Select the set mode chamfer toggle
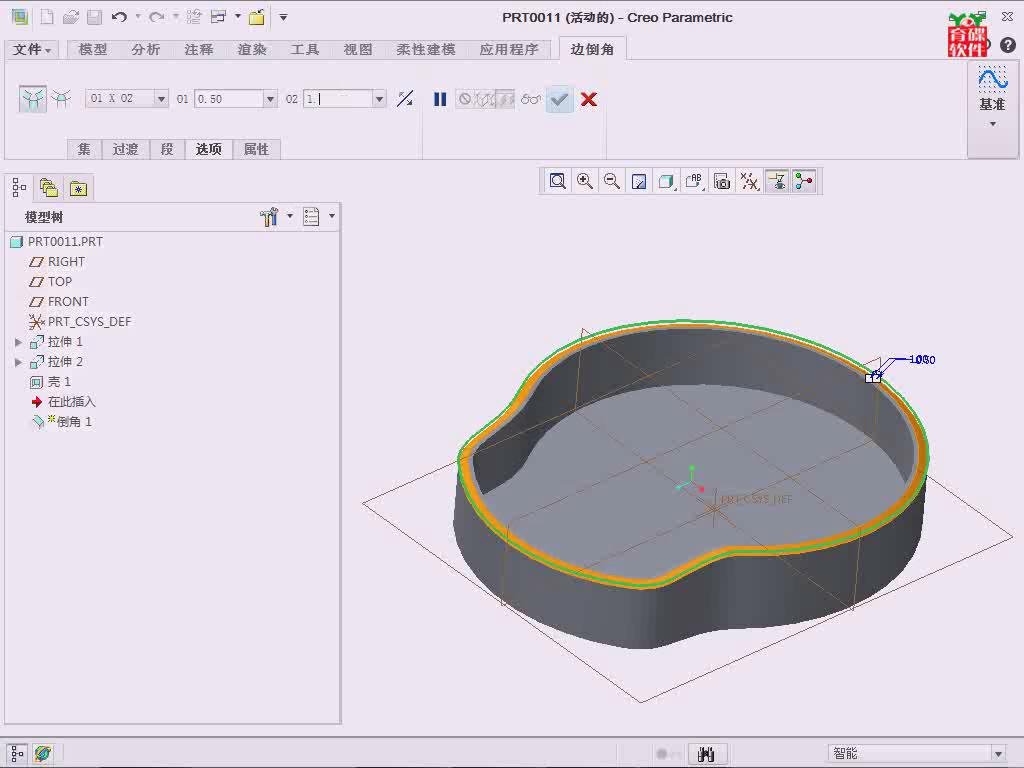The height and width of the screenshot is (768, 1024). pyautogui.click(x=33, y=99)
